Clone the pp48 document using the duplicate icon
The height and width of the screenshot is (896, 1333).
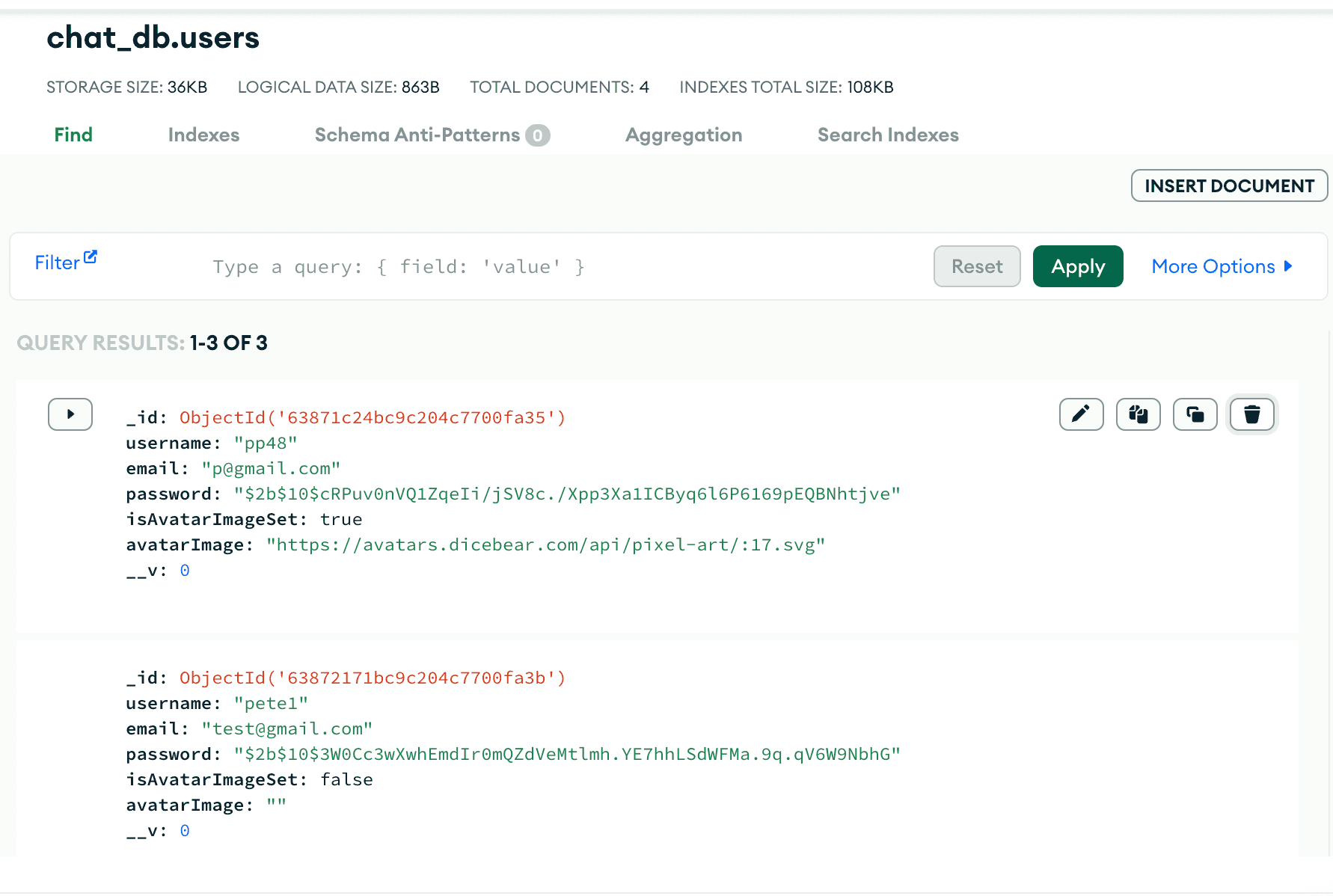(1195, 414)
